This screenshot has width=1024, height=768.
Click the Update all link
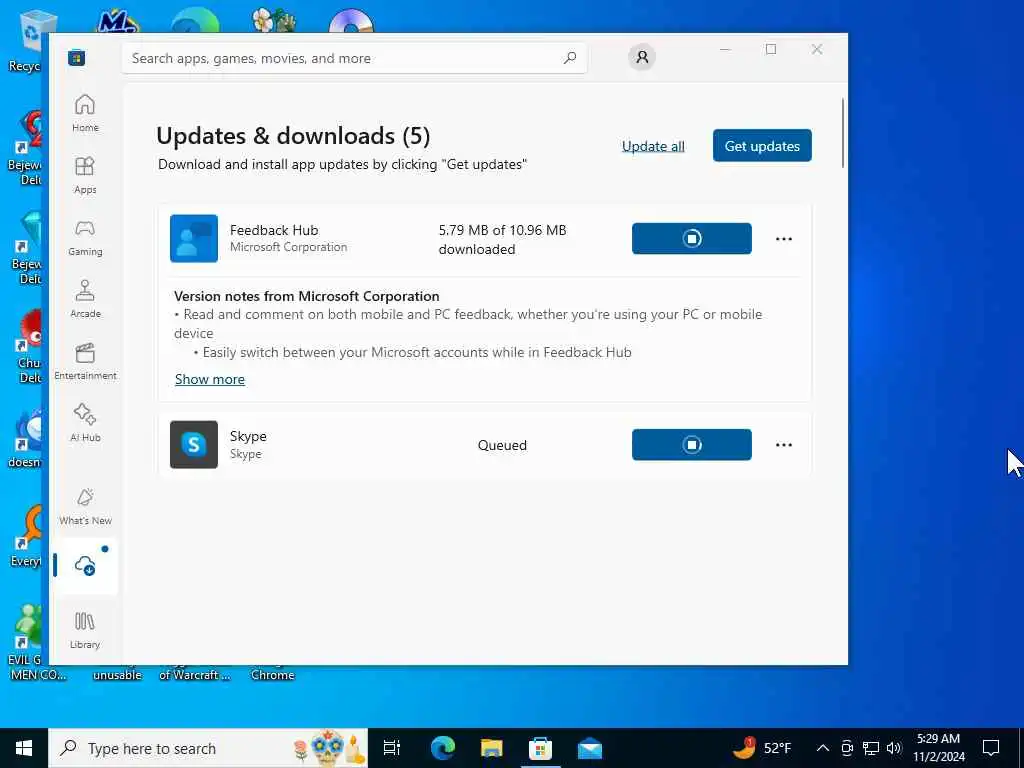tap(653, 146)
